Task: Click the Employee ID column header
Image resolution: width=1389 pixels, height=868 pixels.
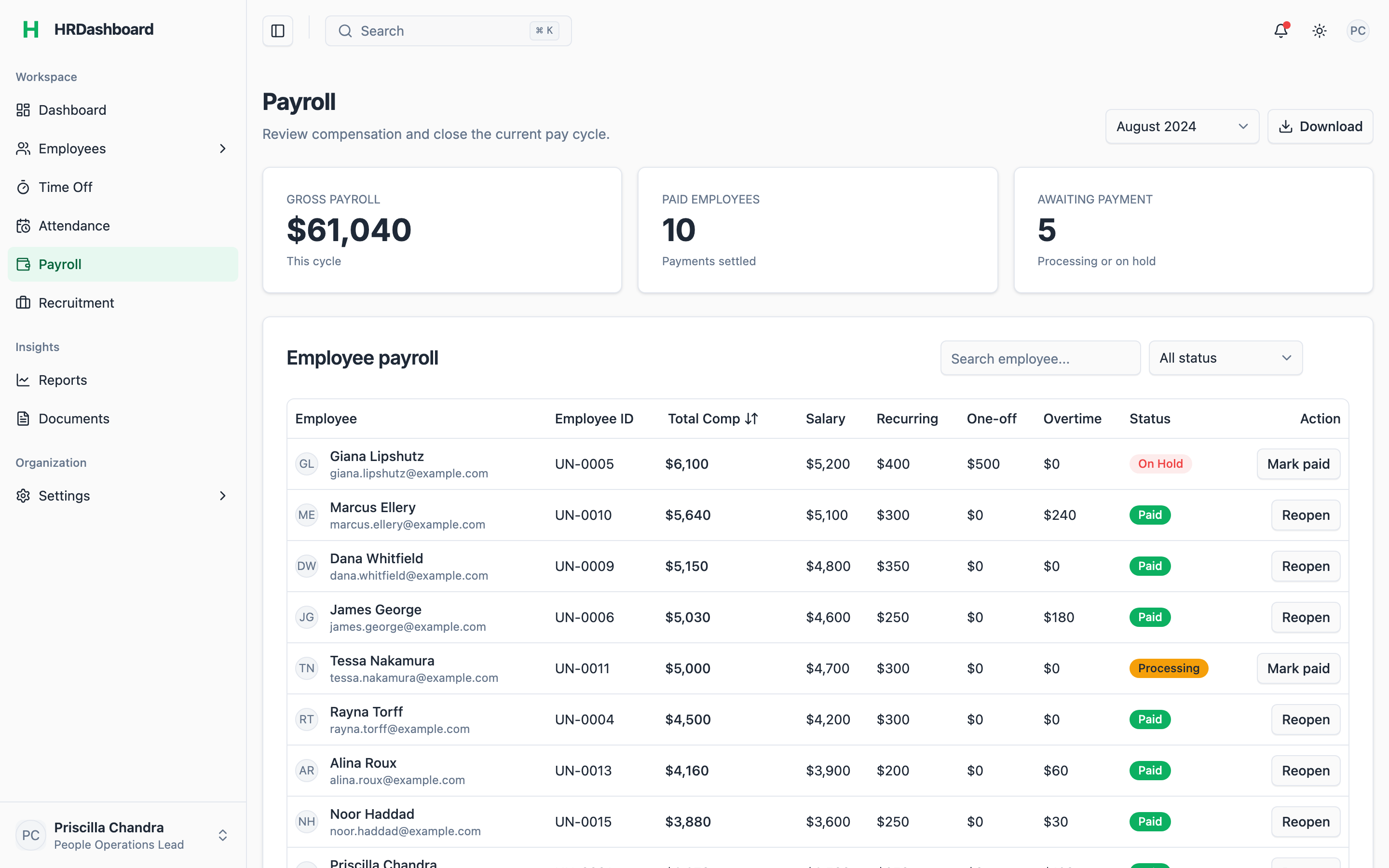Action: pyautogui.click(x=594, y=419)
